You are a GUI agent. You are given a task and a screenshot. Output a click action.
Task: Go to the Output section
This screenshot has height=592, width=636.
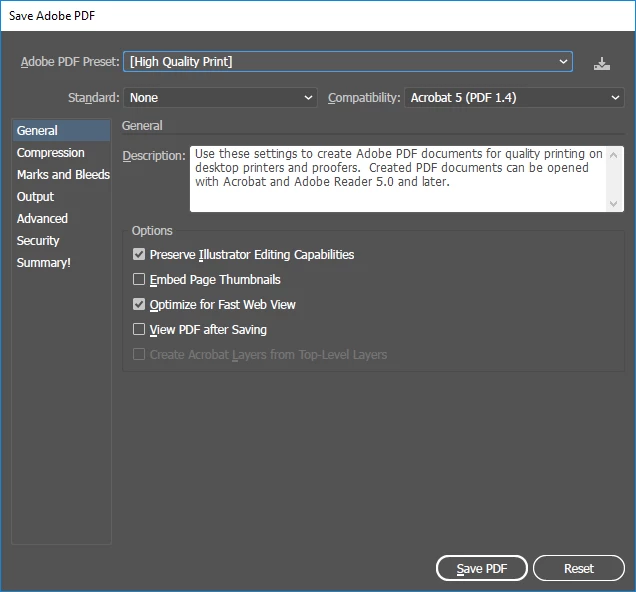61,197
